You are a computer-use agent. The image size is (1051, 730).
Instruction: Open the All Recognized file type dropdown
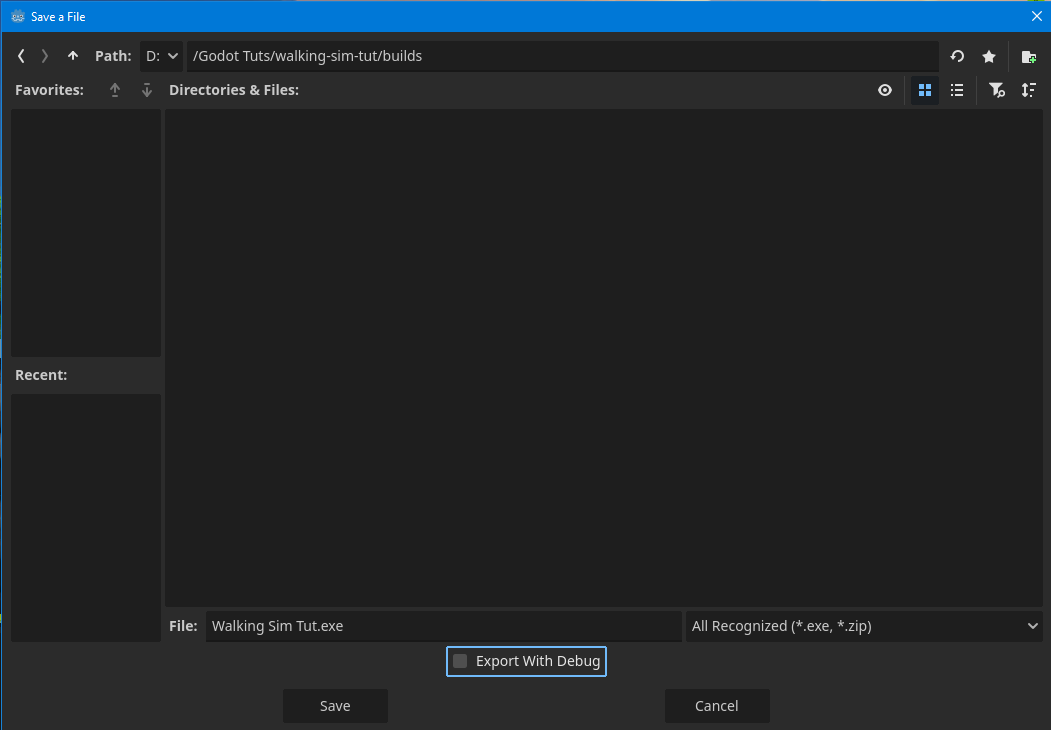tap(864, 626)
